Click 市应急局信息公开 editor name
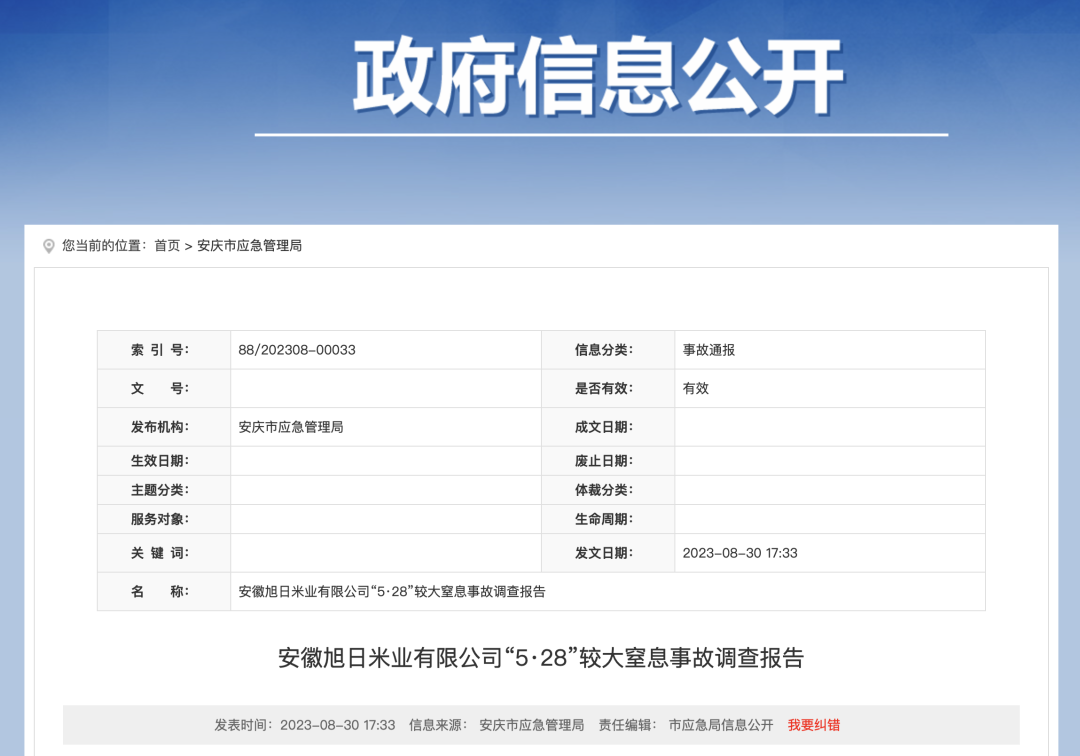1080x756 pixels. click(721, 725)
